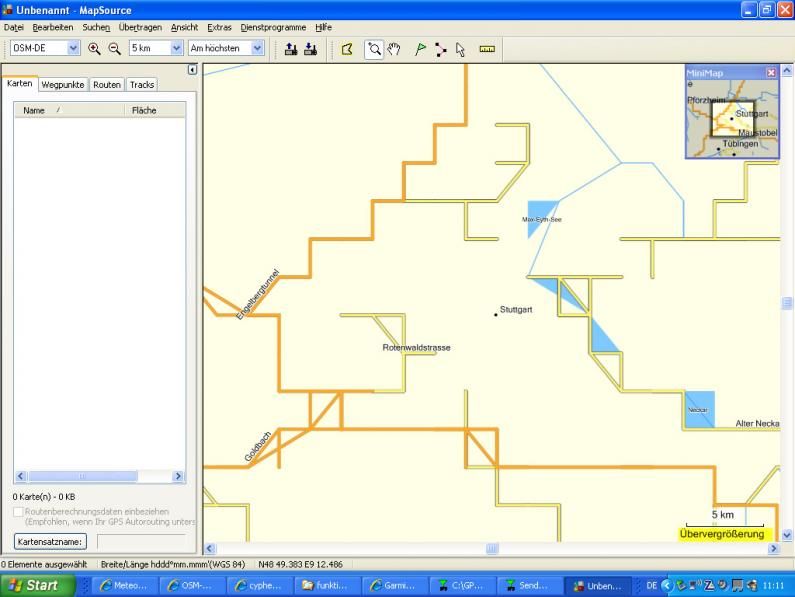Click map vertical scrollbar up arrow

click(786, 71)
